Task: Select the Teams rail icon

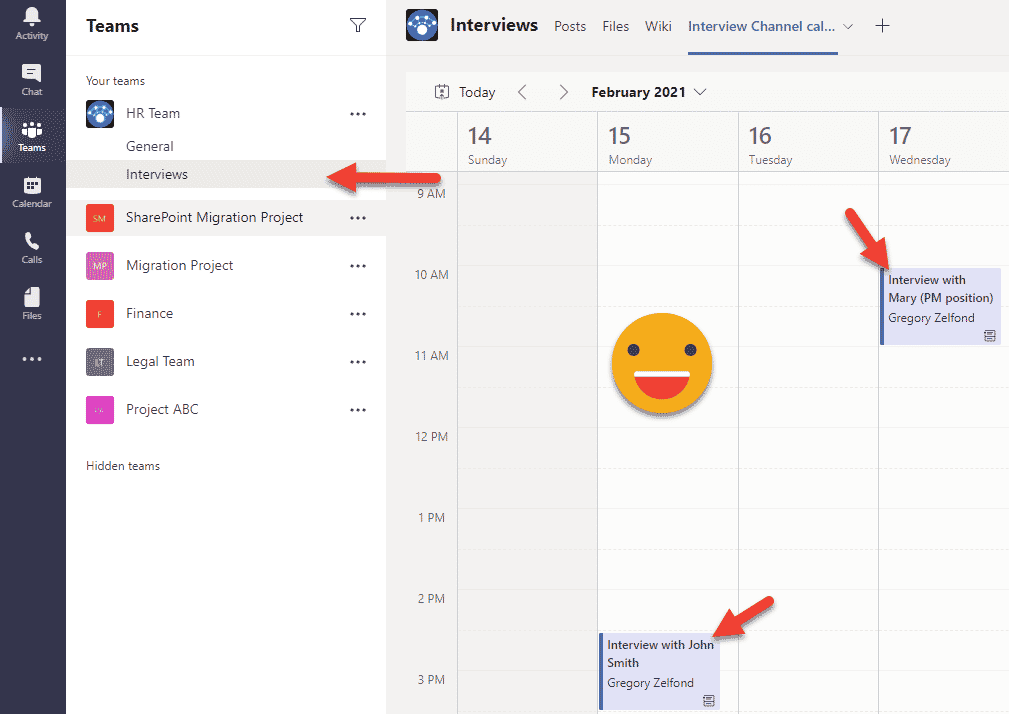Action: pyautogui.click(x=32, y=136)
